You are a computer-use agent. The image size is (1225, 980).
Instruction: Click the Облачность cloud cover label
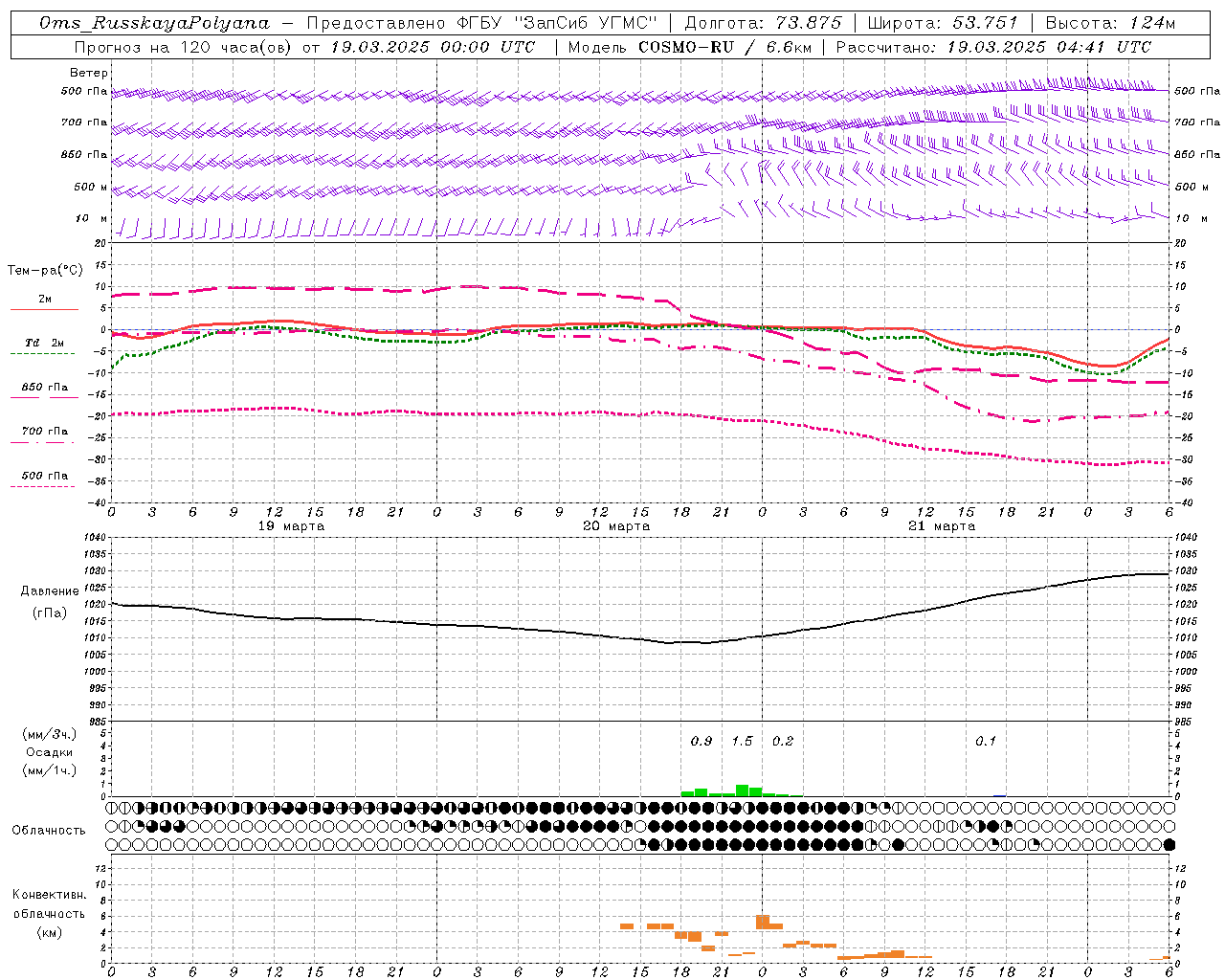click(49, 831)
